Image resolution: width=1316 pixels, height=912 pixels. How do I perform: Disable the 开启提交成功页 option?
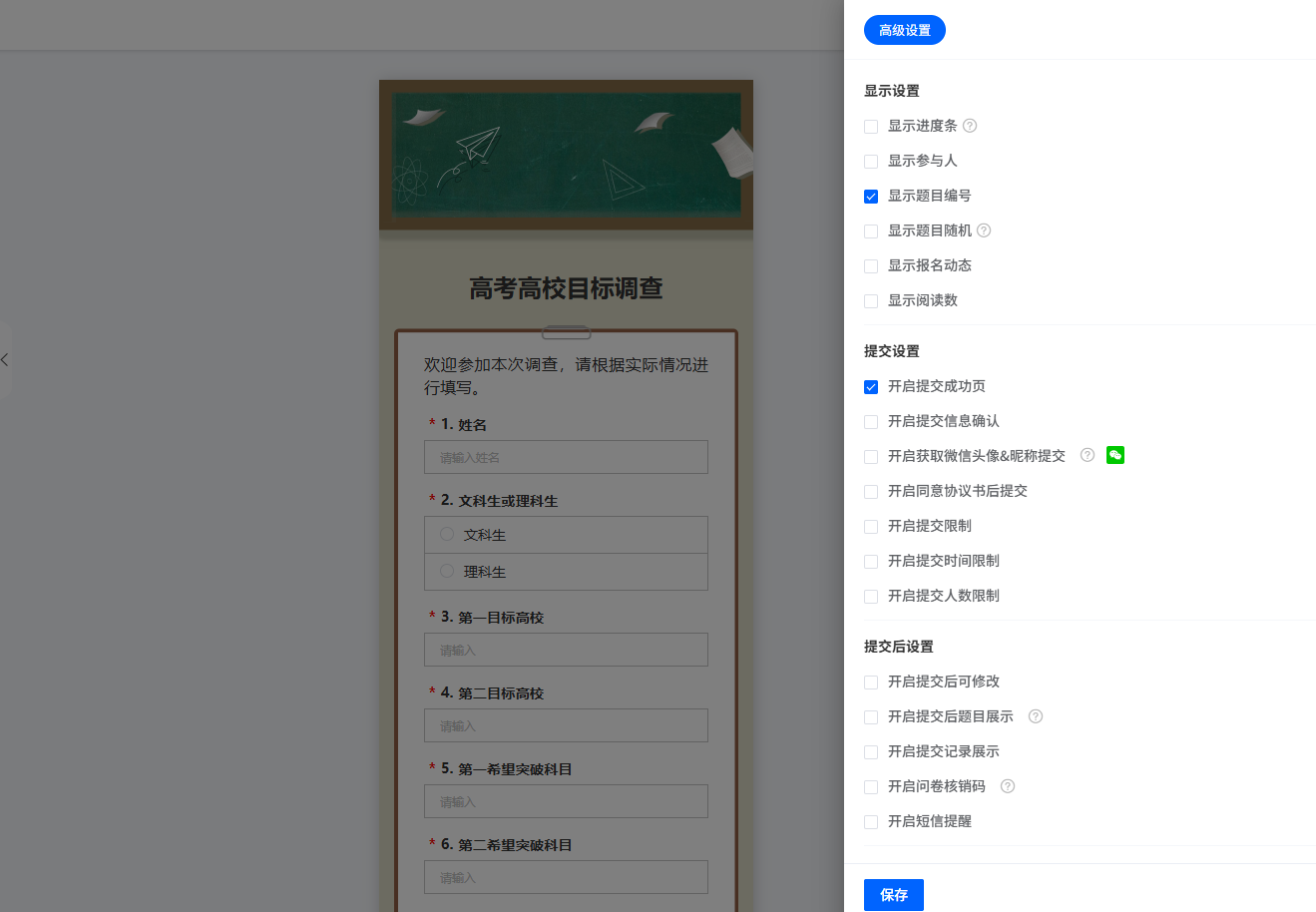click(x=871, y=387)
